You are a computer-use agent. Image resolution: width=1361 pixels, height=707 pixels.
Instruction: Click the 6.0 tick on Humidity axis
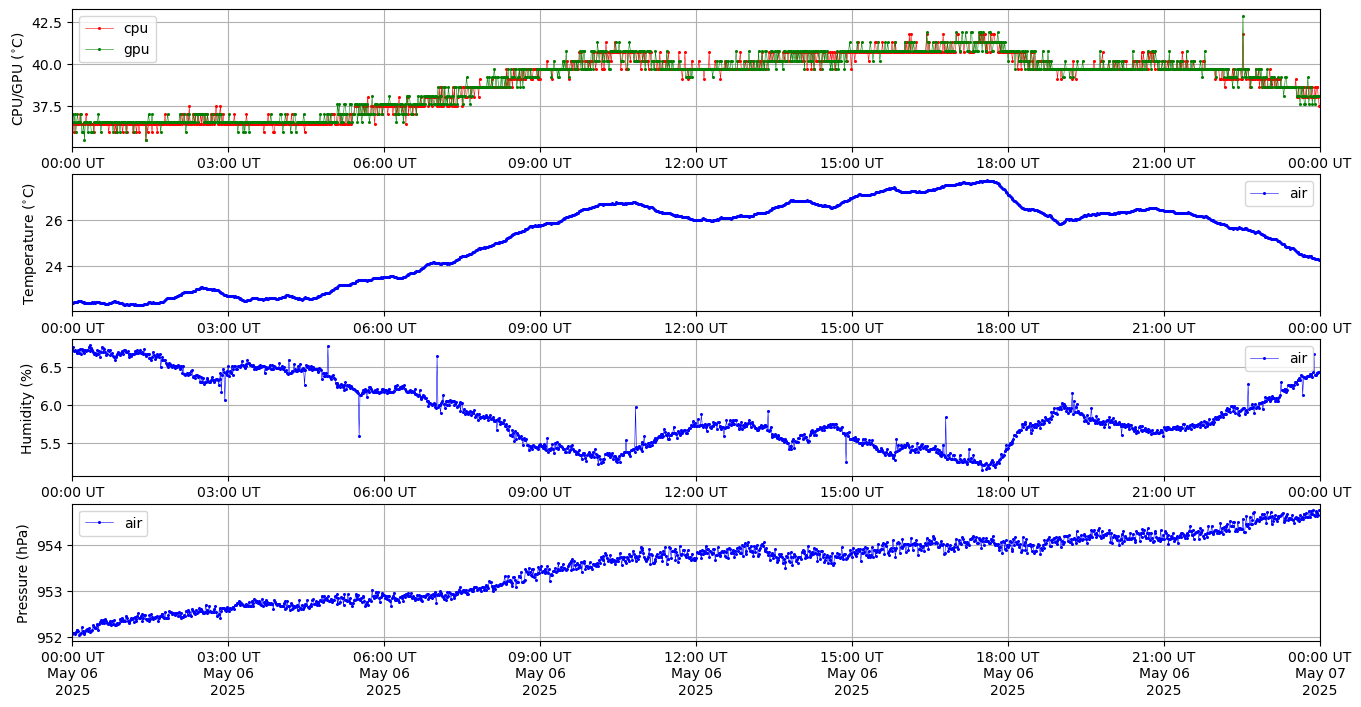point(53,405)
